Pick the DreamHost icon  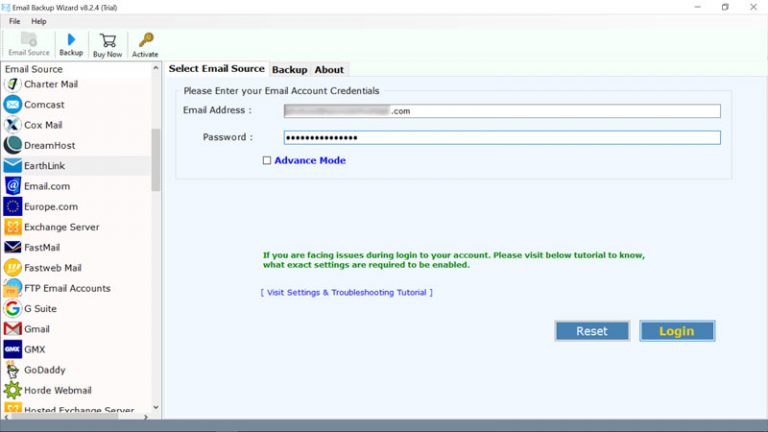click(12, 145)
